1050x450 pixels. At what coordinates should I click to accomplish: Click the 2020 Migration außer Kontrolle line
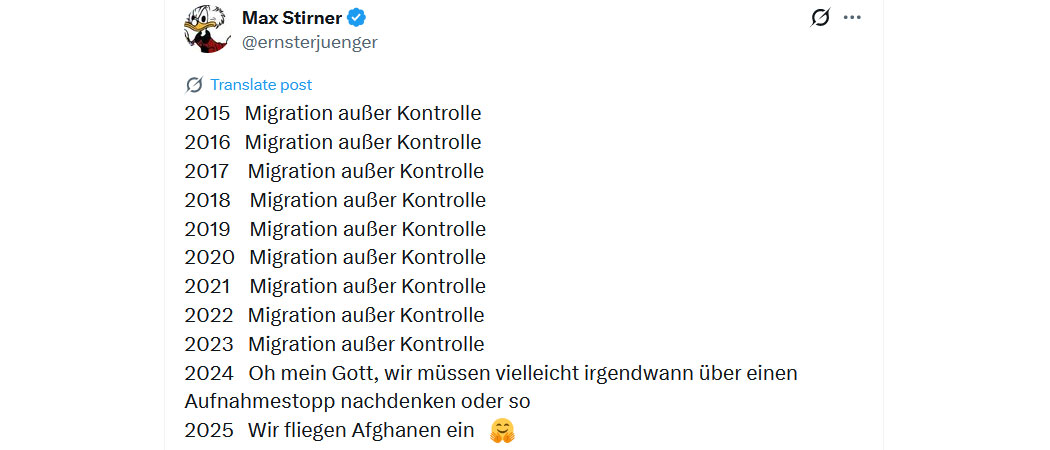point(335,257)
